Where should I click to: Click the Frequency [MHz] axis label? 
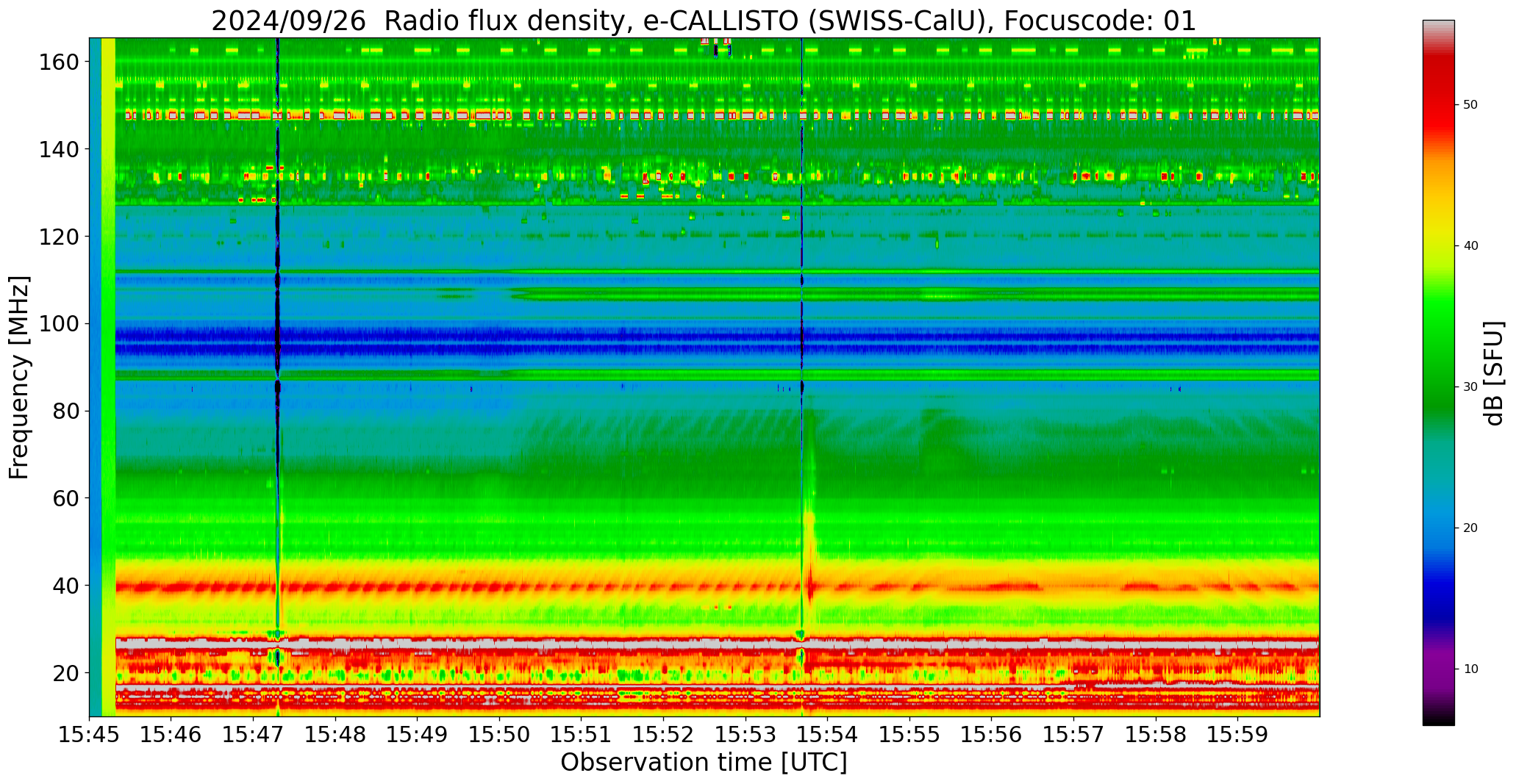20,377
